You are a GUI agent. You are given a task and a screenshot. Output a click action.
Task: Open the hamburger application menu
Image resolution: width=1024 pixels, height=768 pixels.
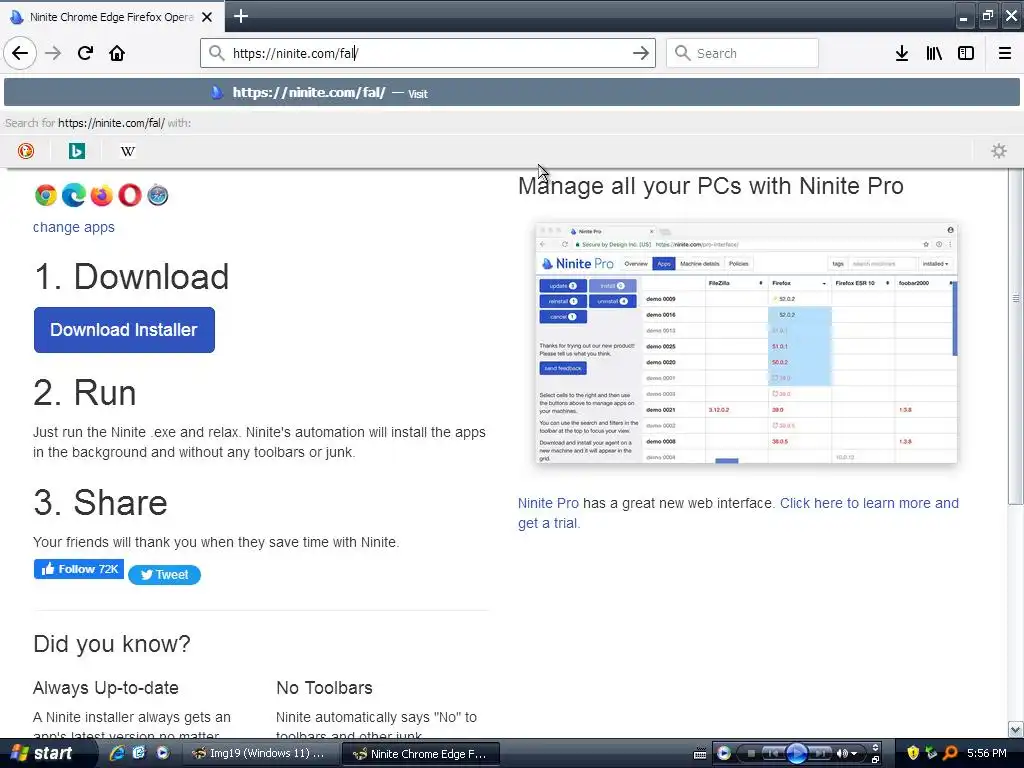tap(1004, 53)
